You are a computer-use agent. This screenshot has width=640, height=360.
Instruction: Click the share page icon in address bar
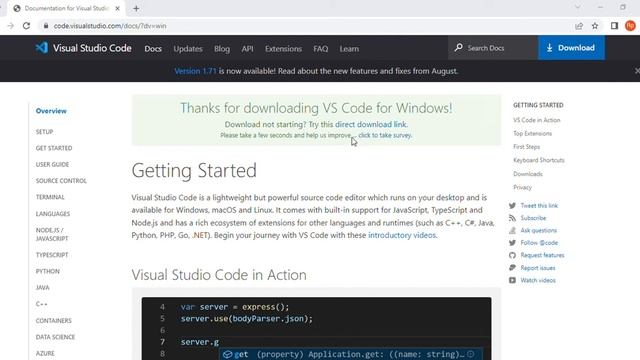click(579, 26)
